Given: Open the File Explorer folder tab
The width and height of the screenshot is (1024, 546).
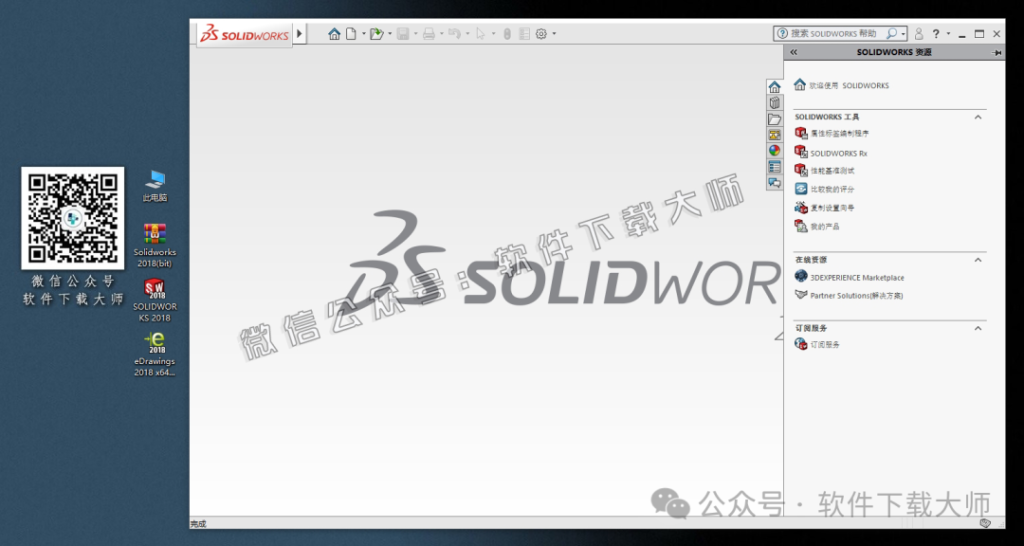Looking at the screenshot, I should (x=775, y=119).
